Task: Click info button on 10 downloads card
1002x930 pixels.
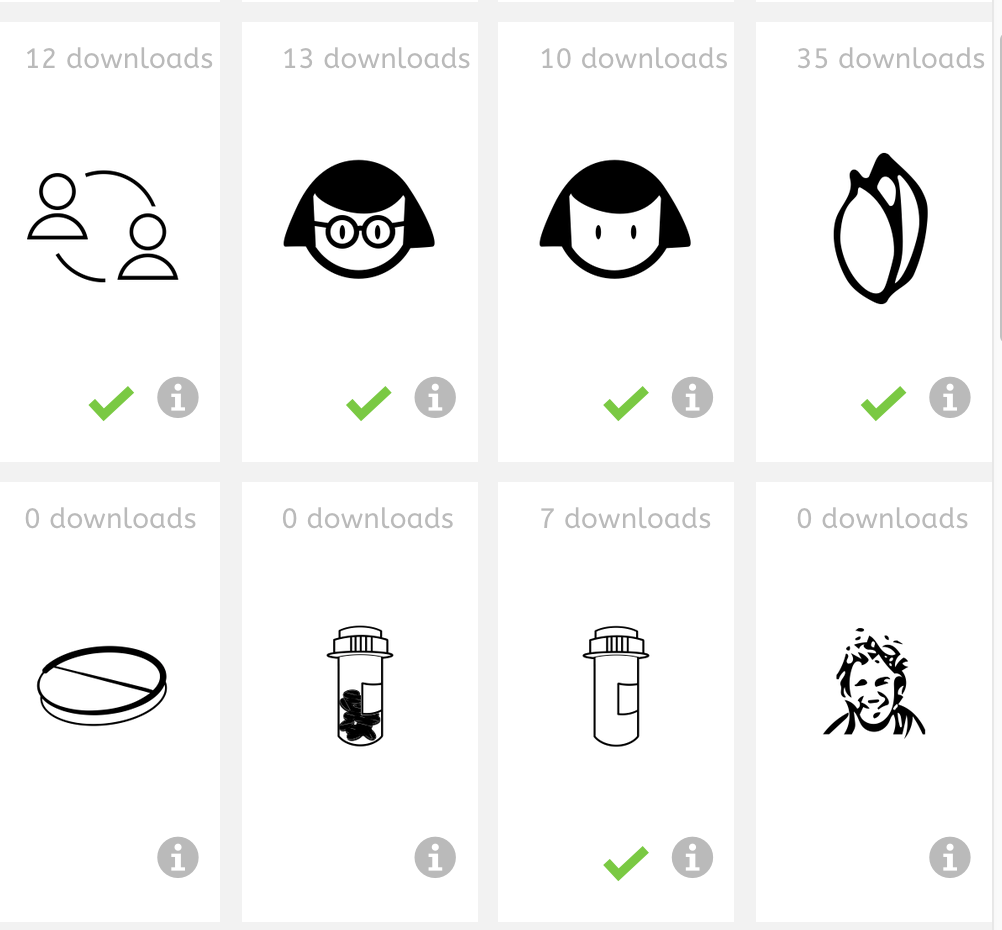Action: pos(692,398)
